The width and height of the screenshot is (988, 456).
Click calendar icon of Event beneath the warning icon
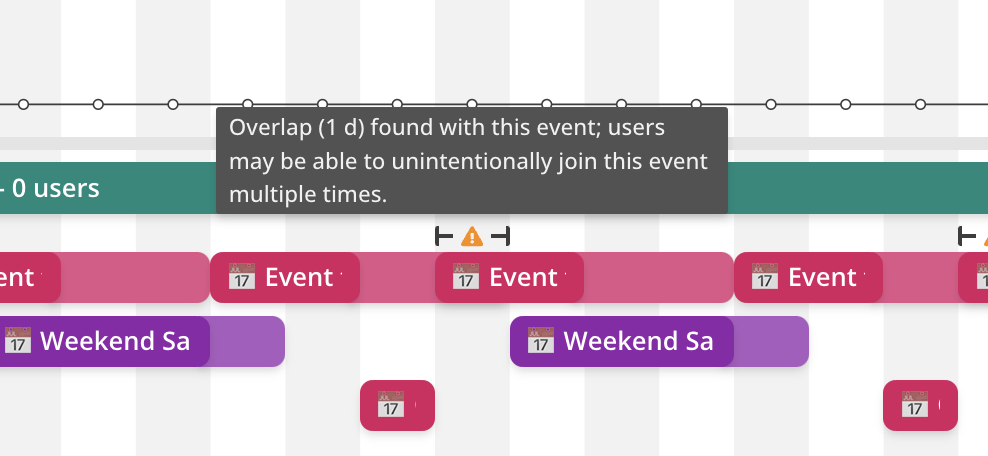coord(466,277)
